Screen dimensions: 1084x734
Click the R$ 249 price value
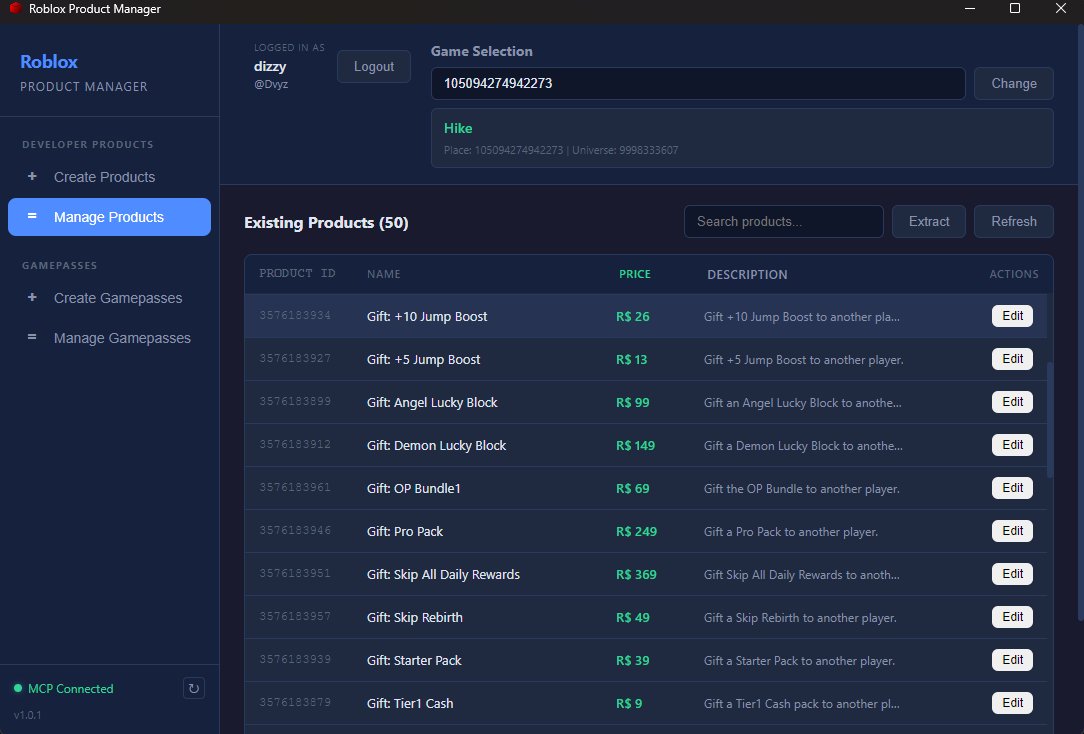(636, 531)
